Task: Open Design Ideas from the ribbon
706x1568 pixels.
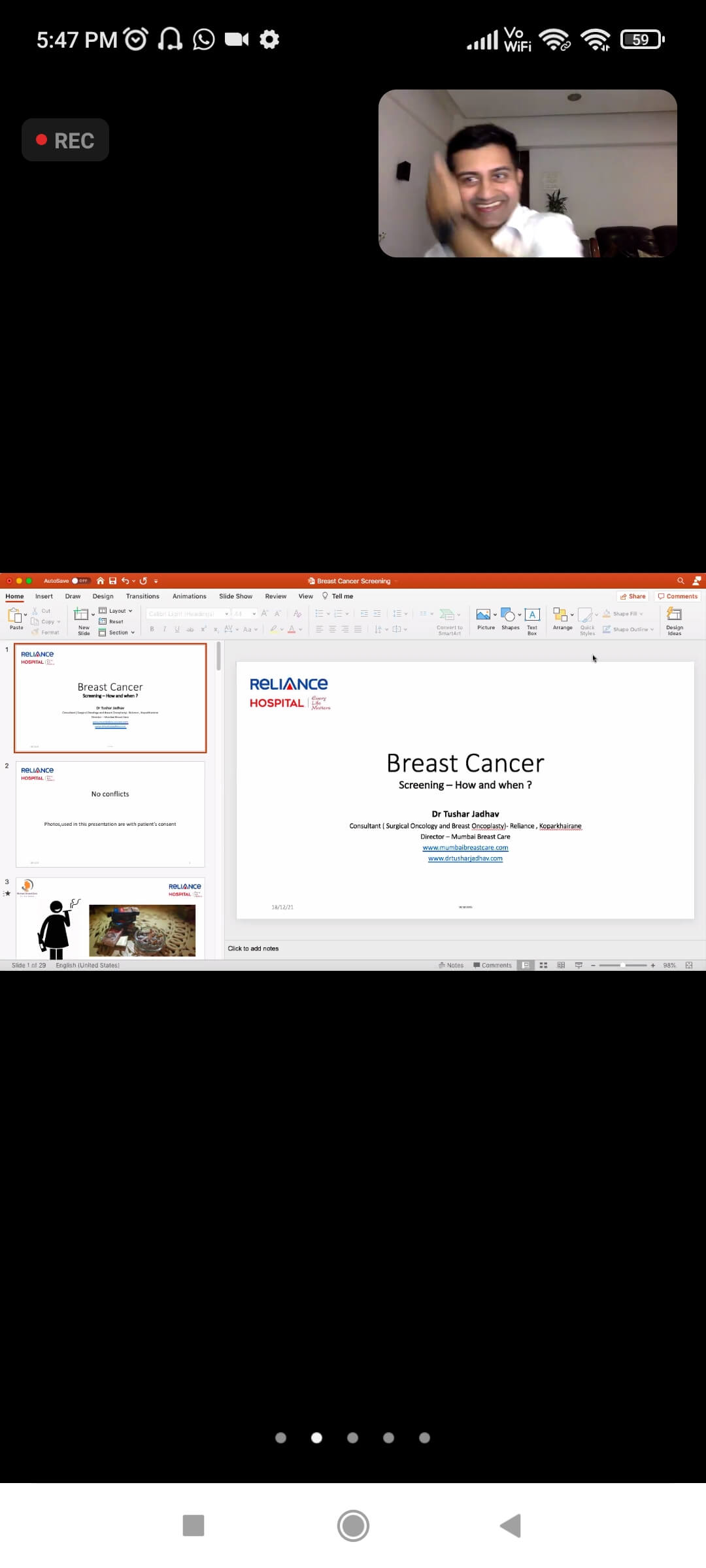Action: coord(674,620)
